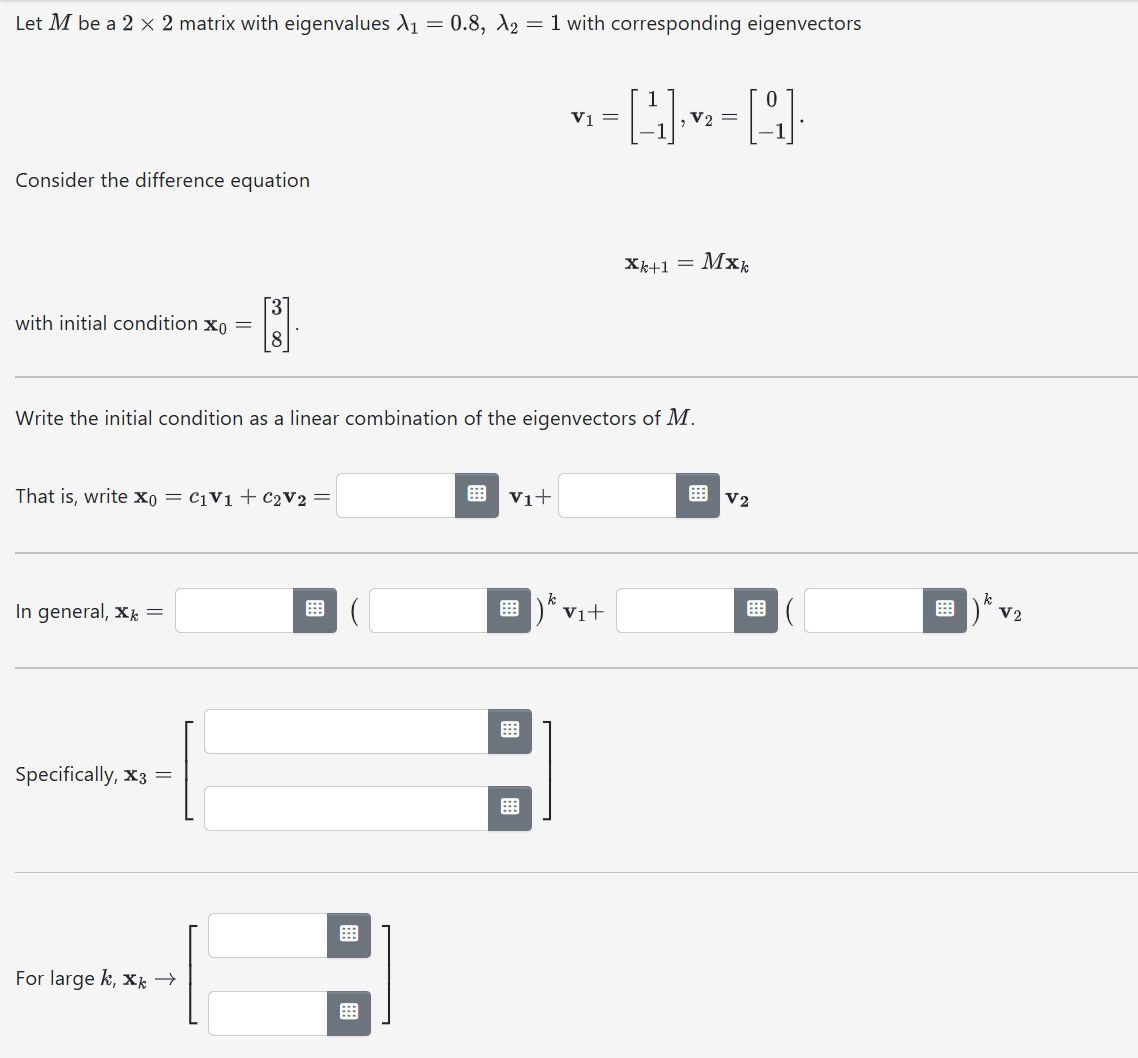The width and height of the screenshot is (1138, 1058).
Task: Open the keypad for the top large-k vector entry
Action: [348, 935]
